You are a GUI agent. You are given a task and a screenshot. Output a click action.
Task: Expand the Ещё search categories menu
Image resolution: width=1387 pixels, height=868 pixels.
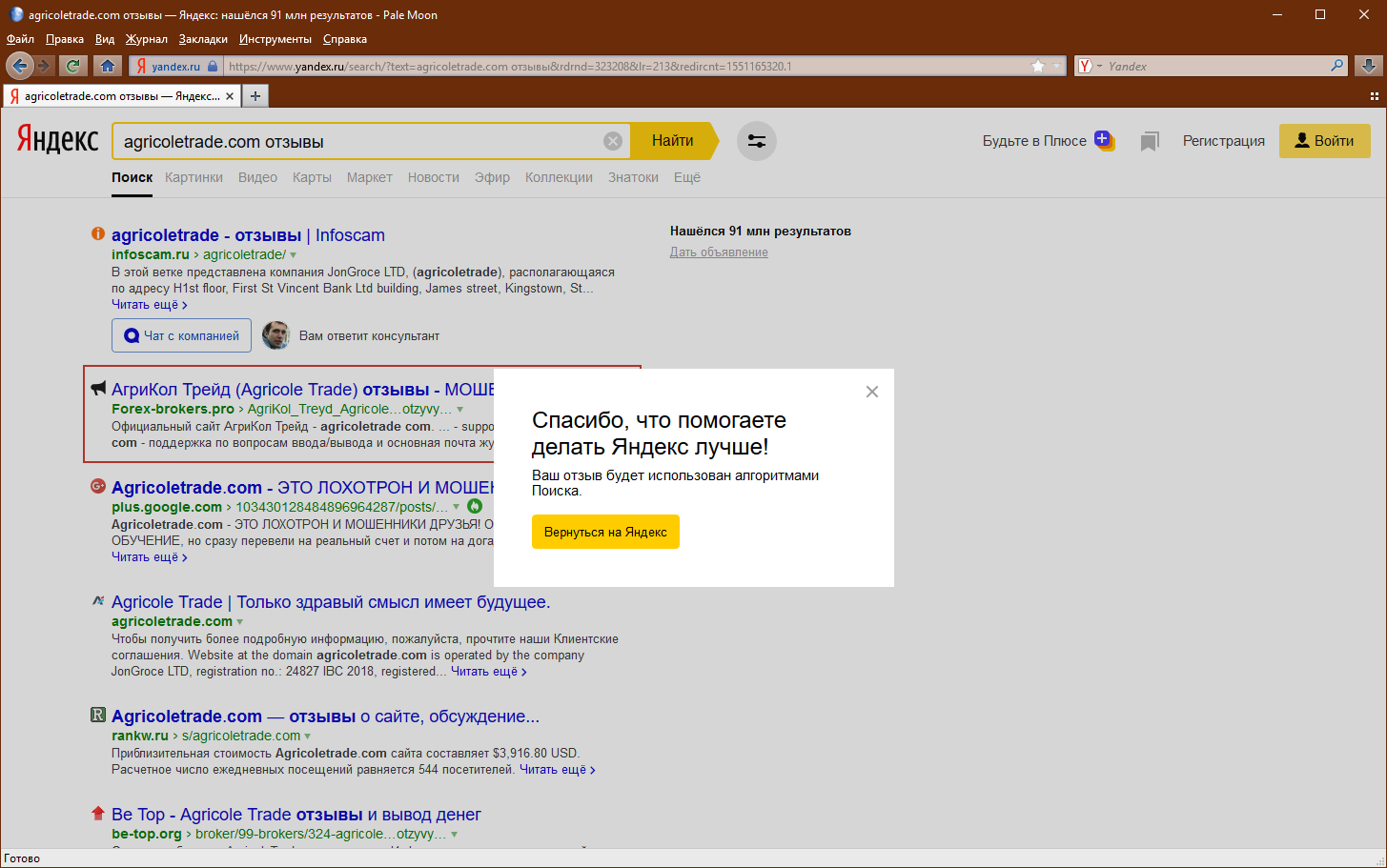(x=687, y=177)
